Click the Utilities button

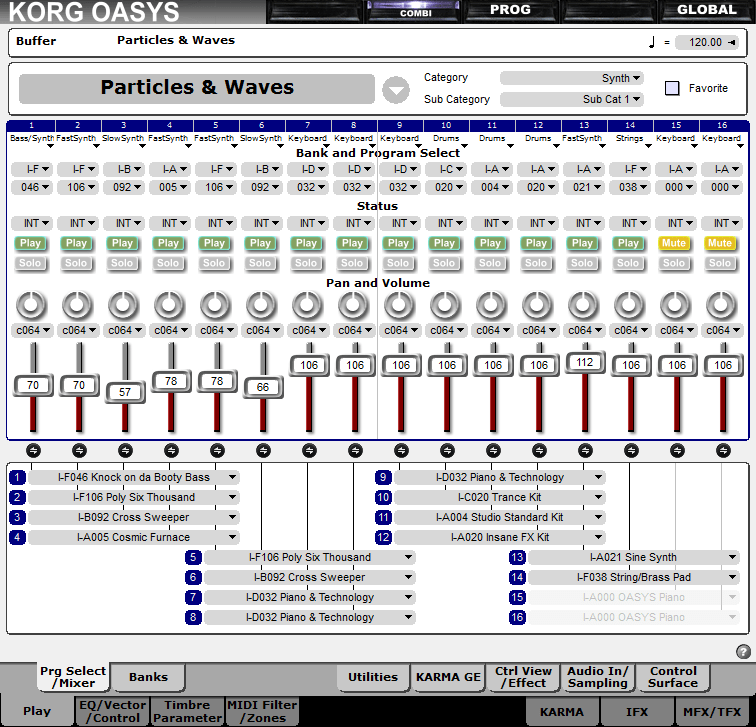(x=373, y=677)
